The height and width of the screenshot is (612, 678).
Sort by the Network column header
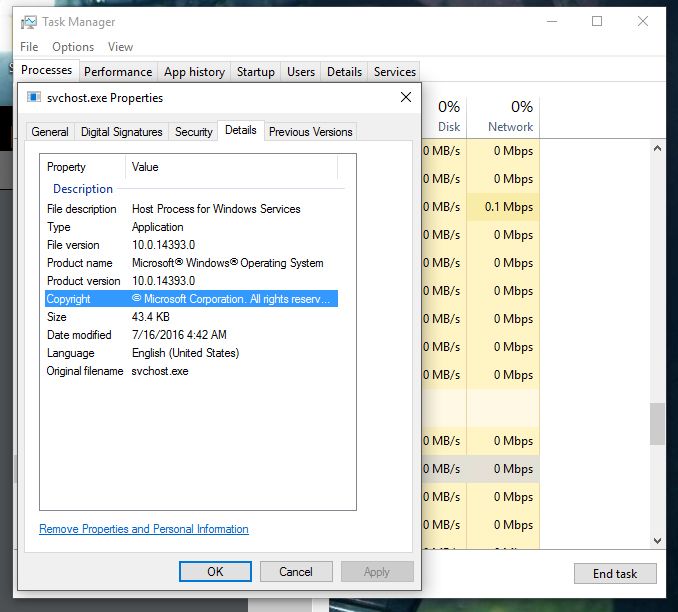tap(503, 117)
